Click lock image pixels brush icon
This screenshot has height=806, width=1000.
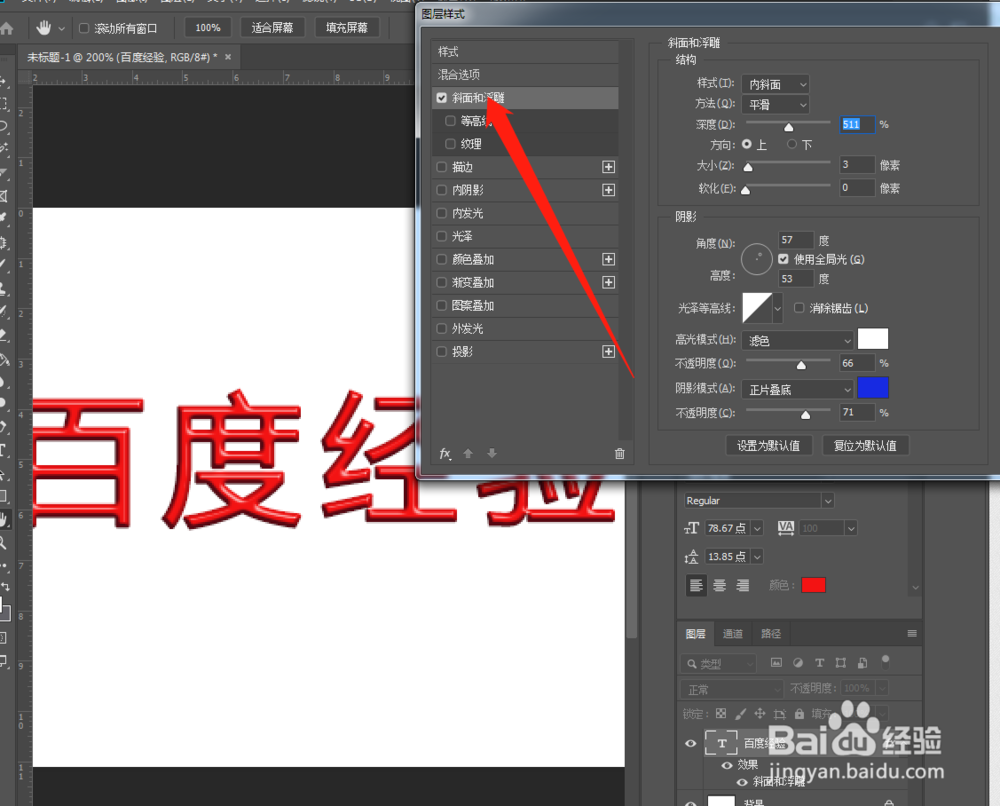tap(740, 714)
